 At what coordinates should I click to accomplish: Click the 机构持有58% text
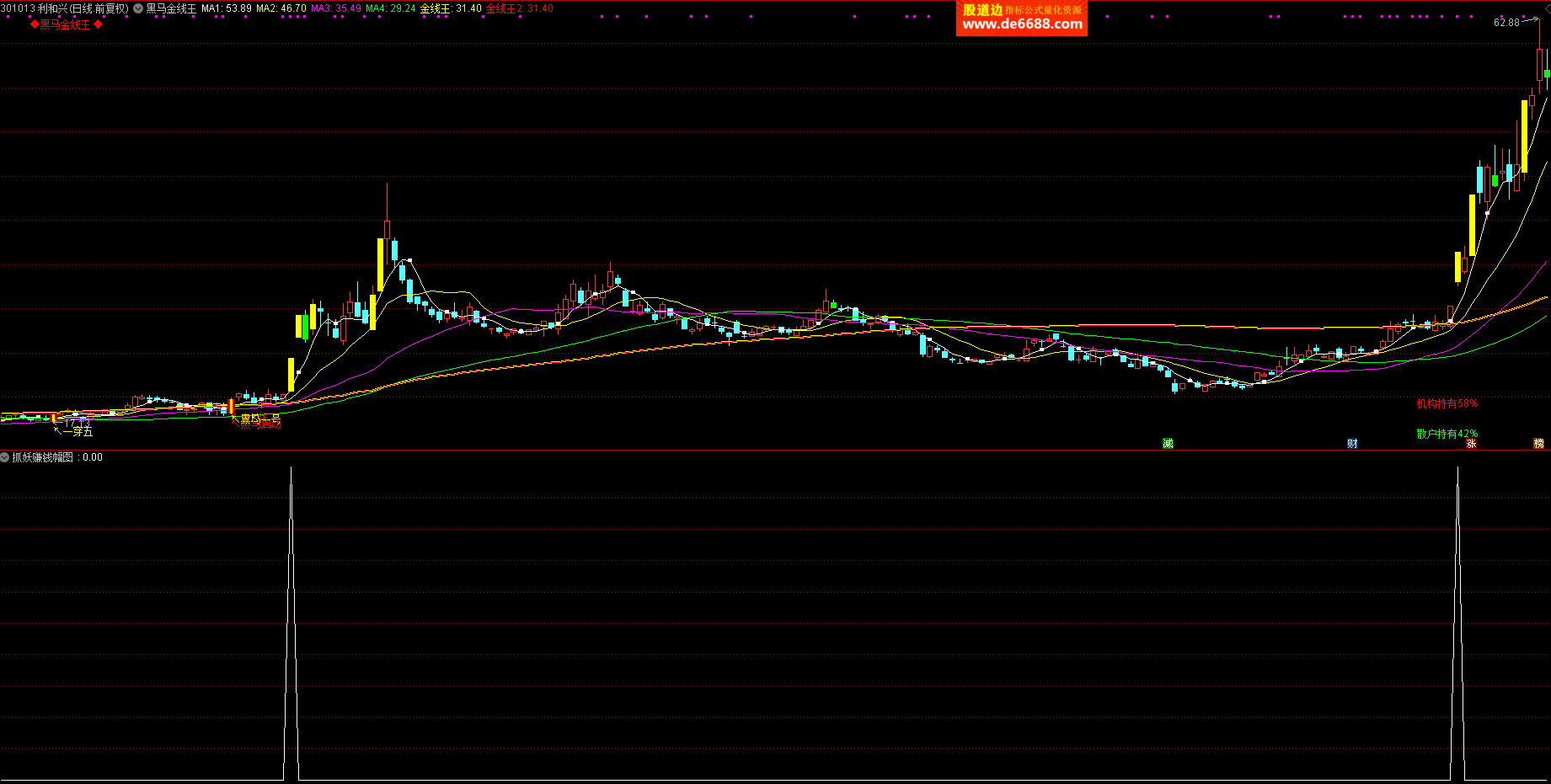click(1447, 403)
